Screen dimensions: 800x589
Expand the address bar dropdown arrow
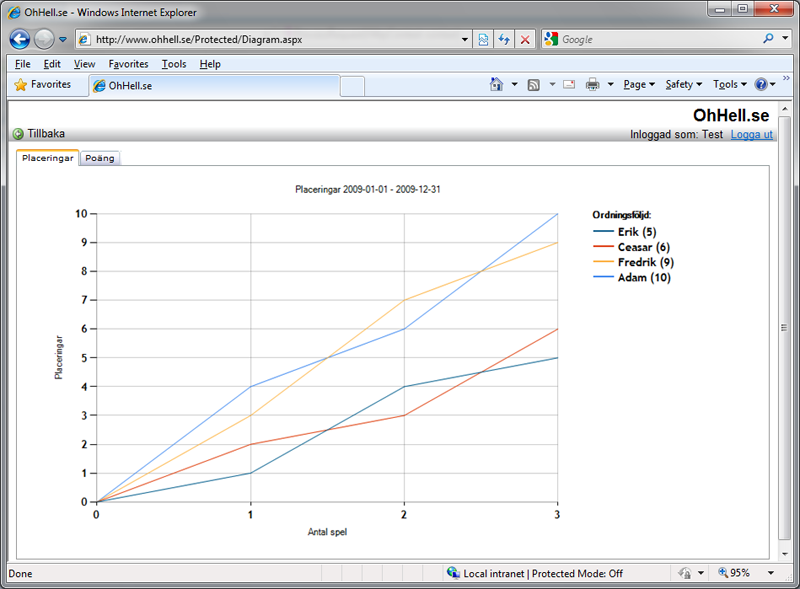(x=465, y=40)
